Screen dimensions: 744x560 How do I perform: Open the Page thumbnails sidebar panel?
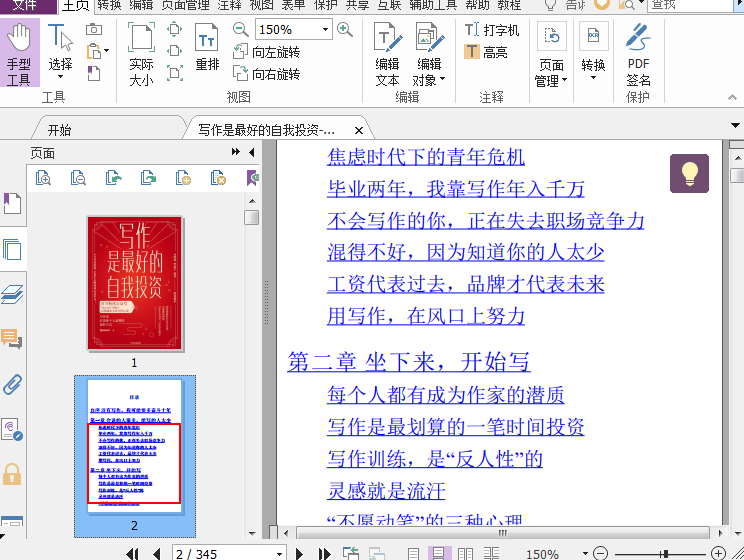tap(12, 249)
